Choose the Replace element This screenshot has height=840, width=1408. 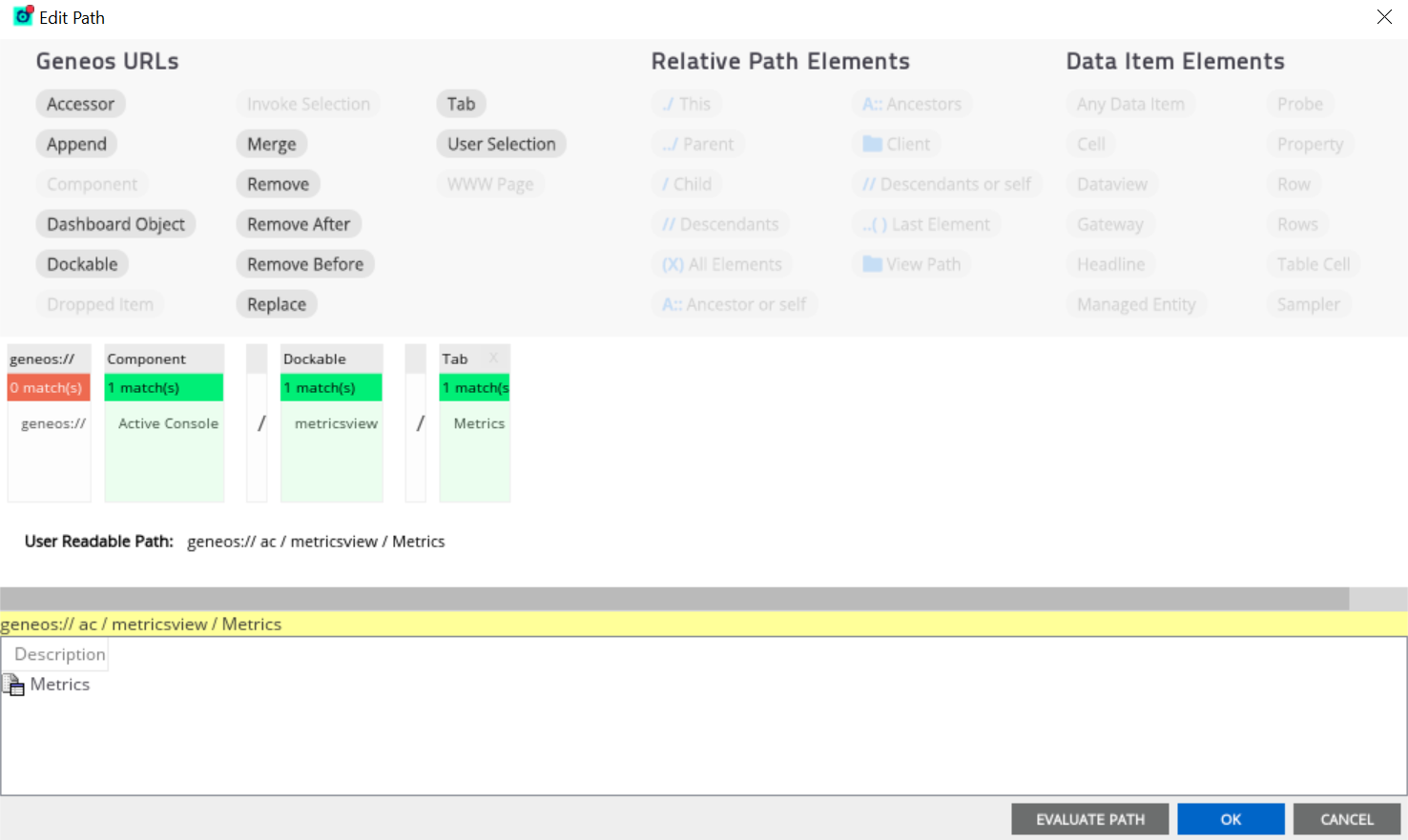click(x=277, y=304)
